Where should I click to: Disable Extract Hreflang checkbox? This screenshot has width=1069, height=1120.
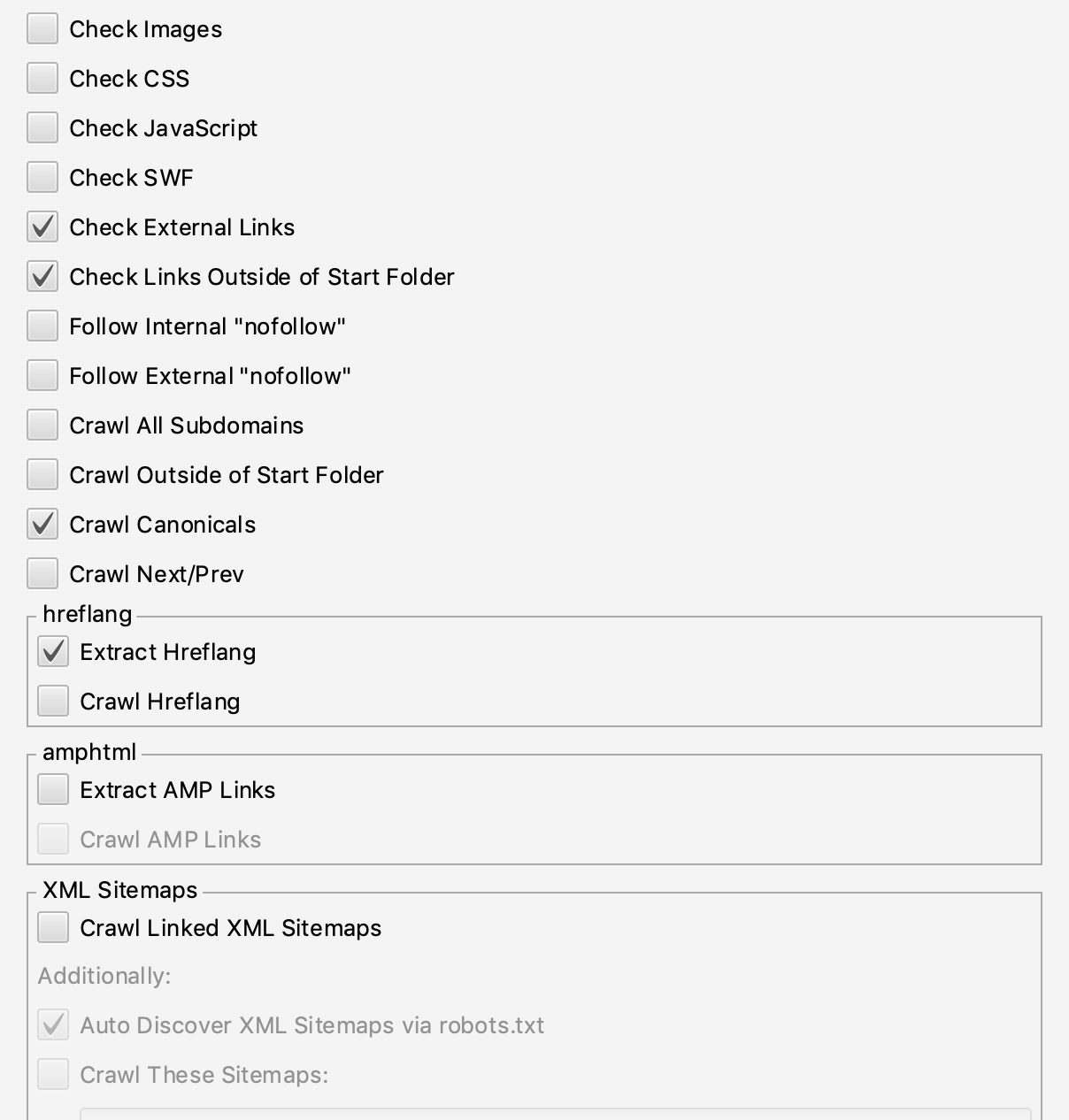coord(53,652)
